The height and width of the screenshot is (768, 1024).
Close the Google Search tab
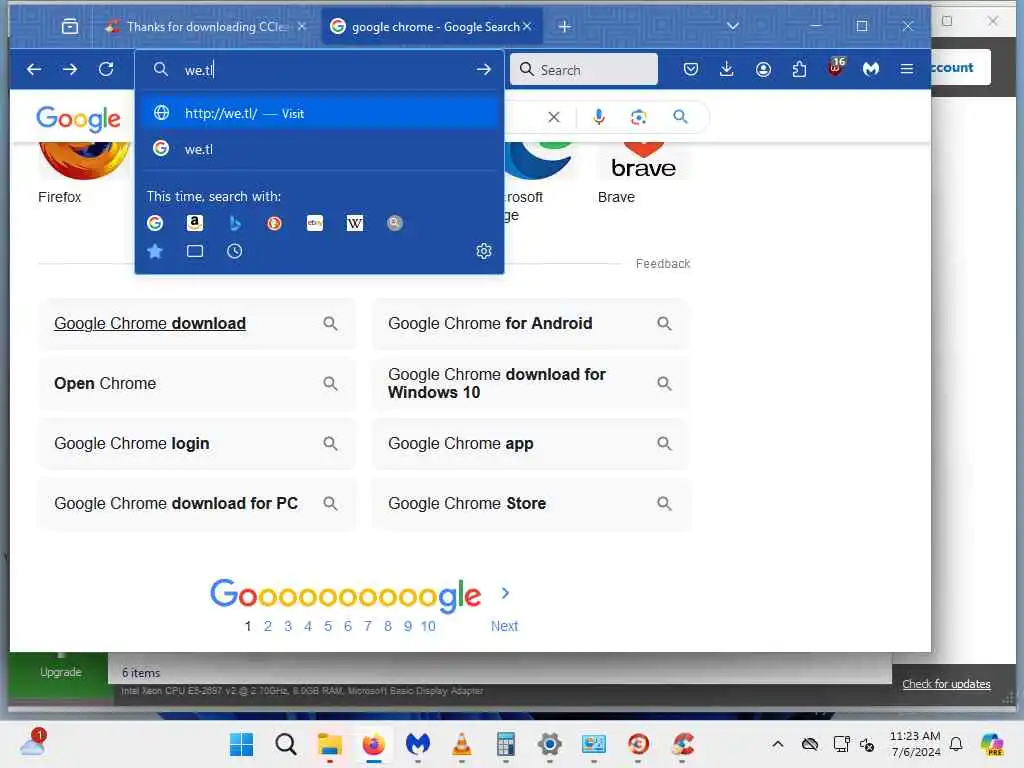527,26
